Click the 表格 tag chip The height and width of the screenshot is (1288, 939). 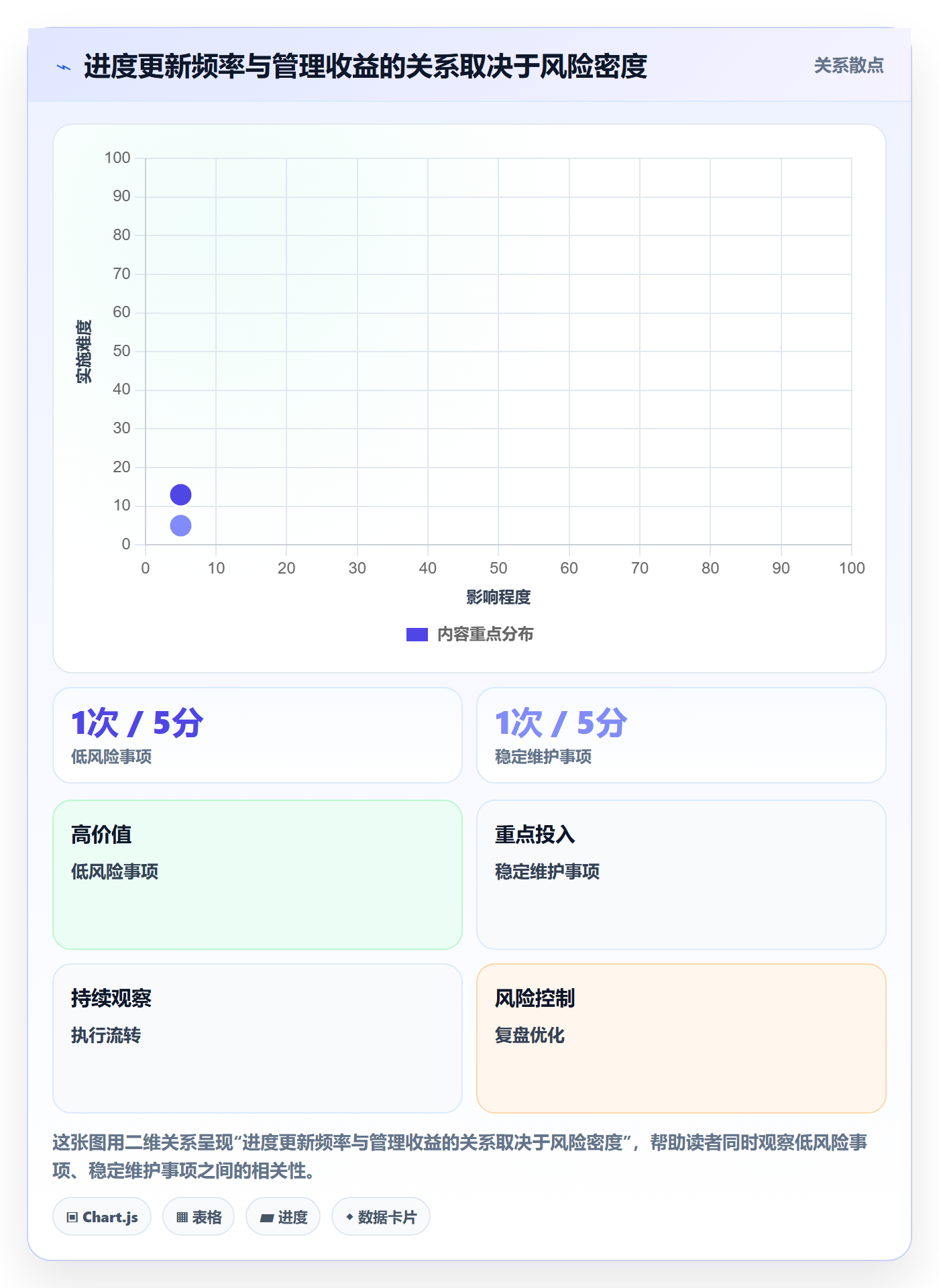[x=199, y=1217]
